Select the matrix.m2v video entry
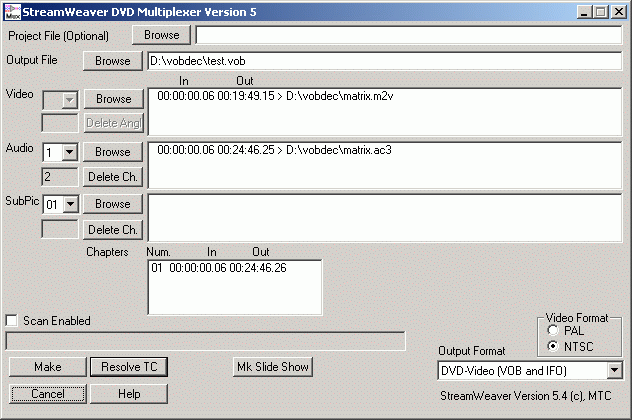This screenshot has height=420, width=632. coord(275,96)
